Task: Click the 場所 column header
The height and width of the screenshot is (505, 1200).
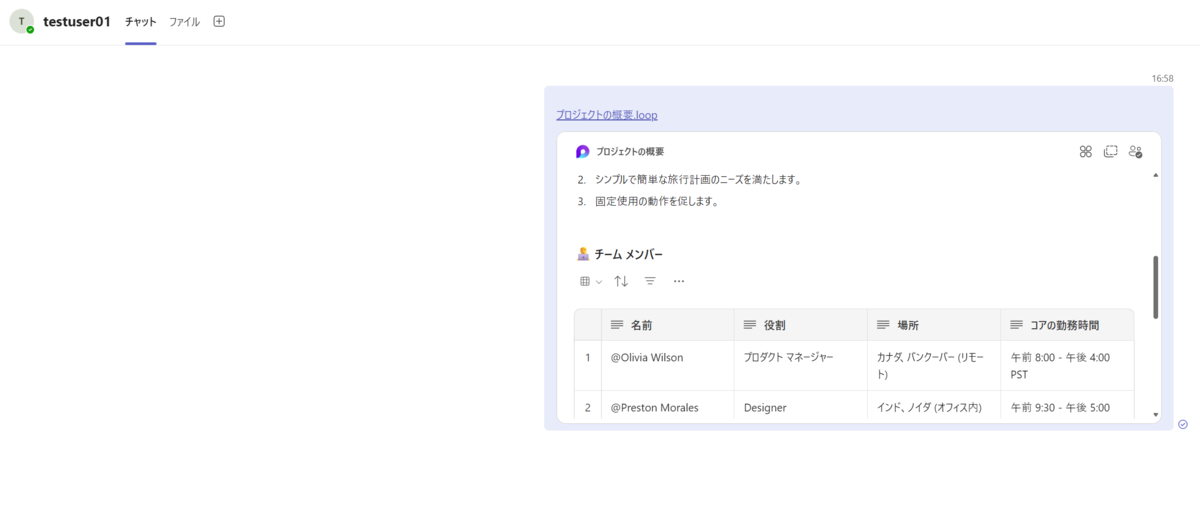Action: click(933, 325)
